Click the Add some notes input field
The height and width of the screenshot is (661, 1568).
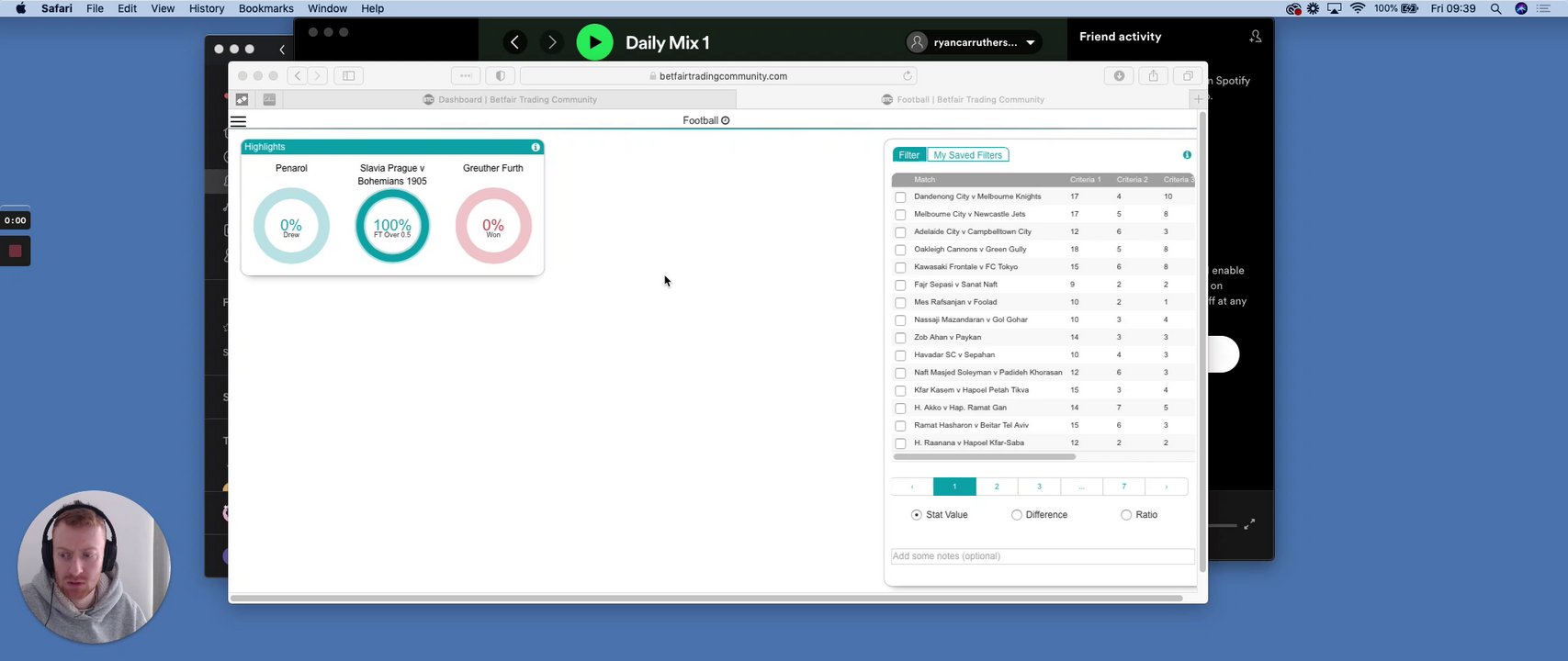pos(1043,556)
